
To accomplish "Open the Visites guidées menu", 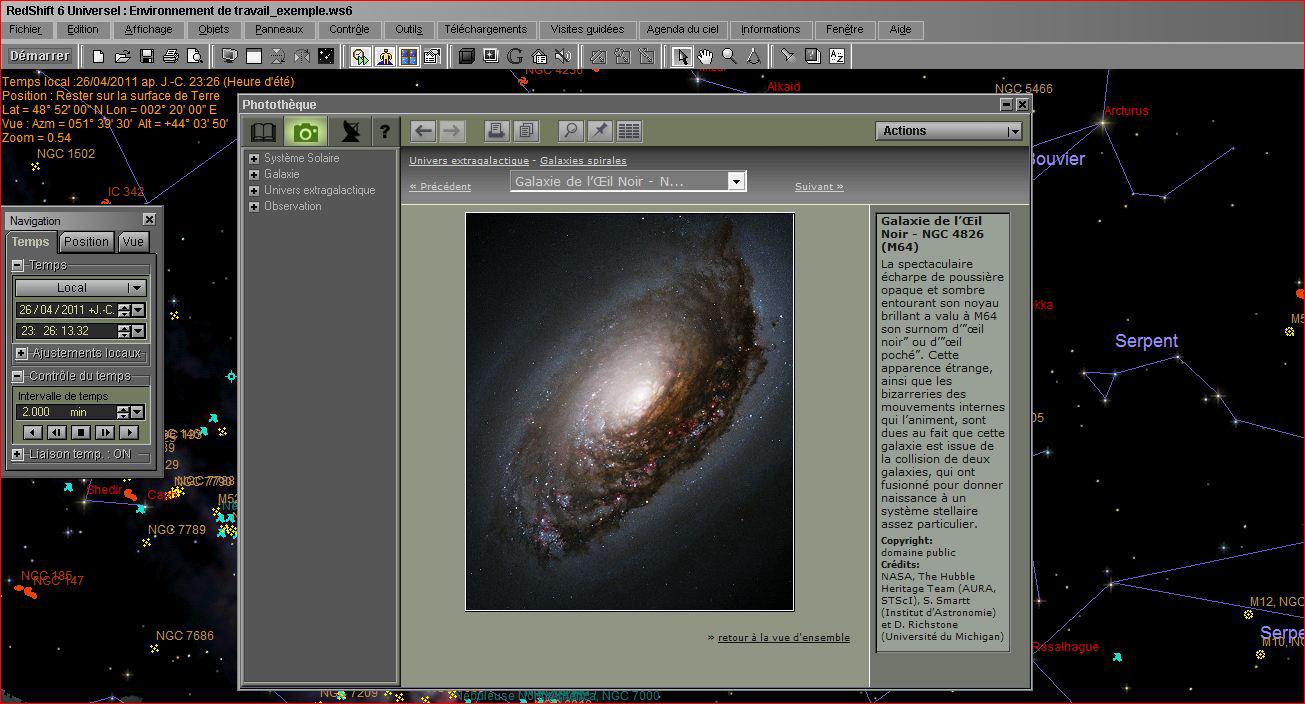I will pos(587,30).
